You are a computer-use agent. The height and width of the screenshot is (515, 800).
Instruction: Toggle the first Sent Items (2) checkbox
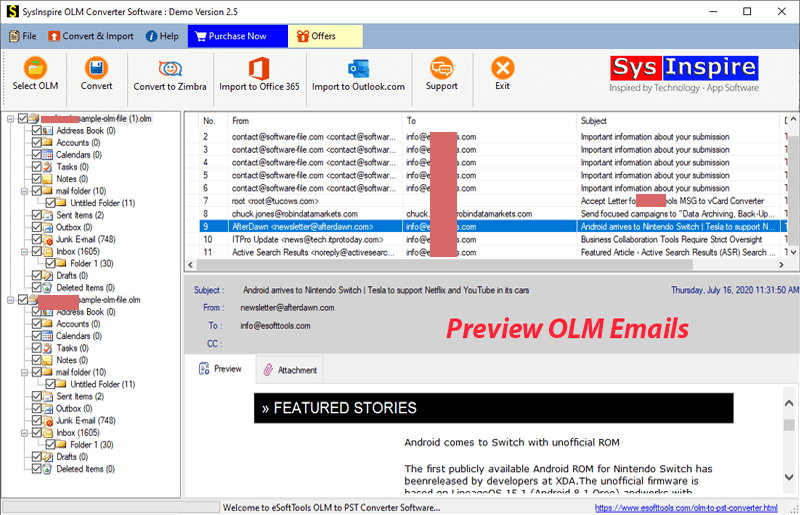click(x=36, y=215)
